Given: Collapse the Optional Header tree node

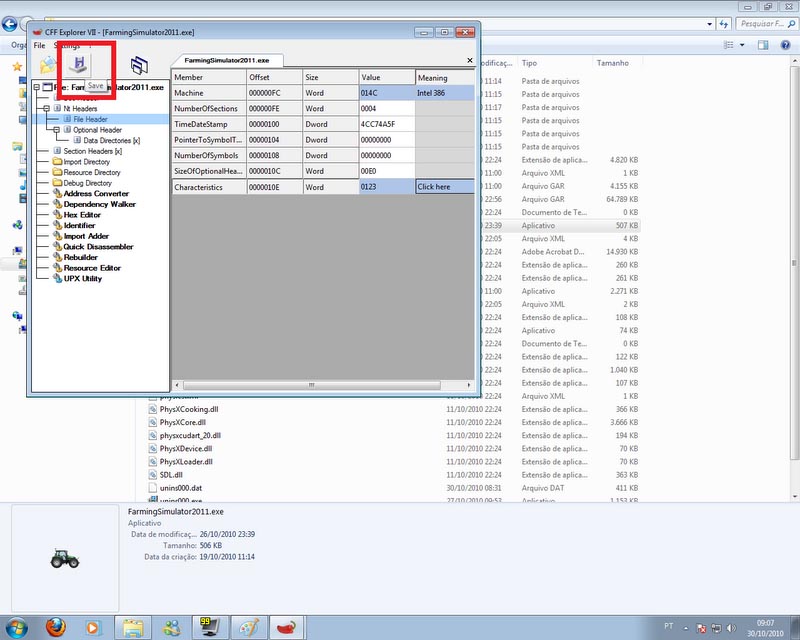Looking at the screenshot, I should click(57, 130).
